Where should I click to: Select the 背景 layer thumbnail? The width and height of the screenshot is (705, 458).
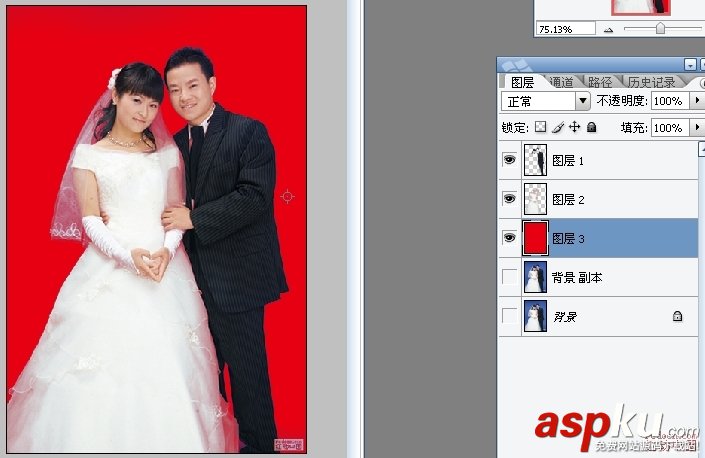pyautogui.click(x=535, y=316)
